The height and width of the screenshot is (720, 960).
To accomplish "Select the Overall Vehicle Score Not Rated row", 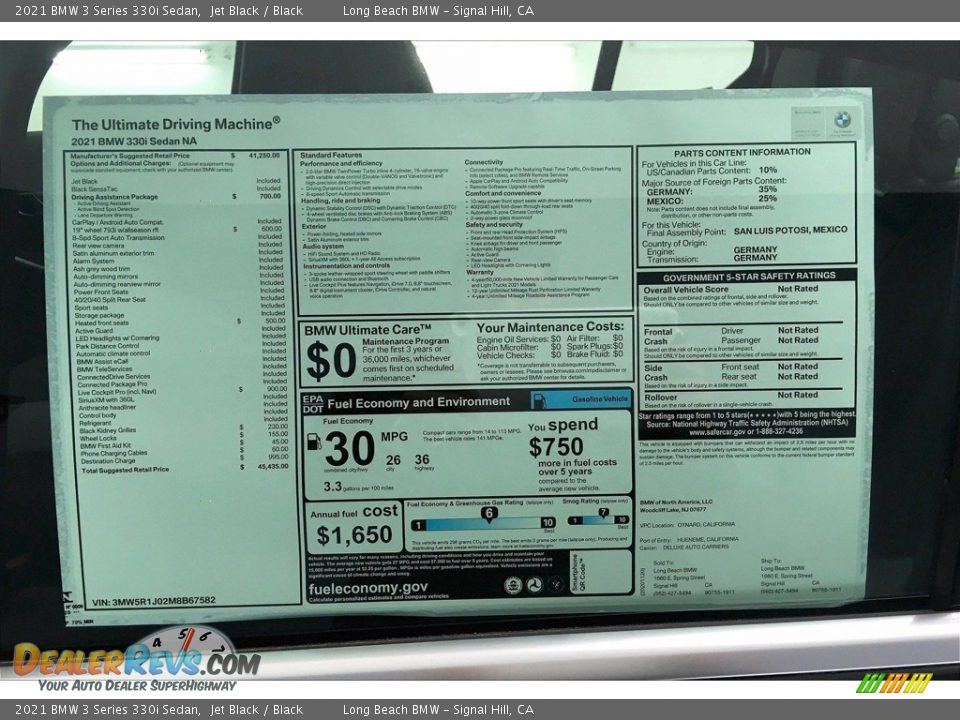I will (x=731, y=289).
